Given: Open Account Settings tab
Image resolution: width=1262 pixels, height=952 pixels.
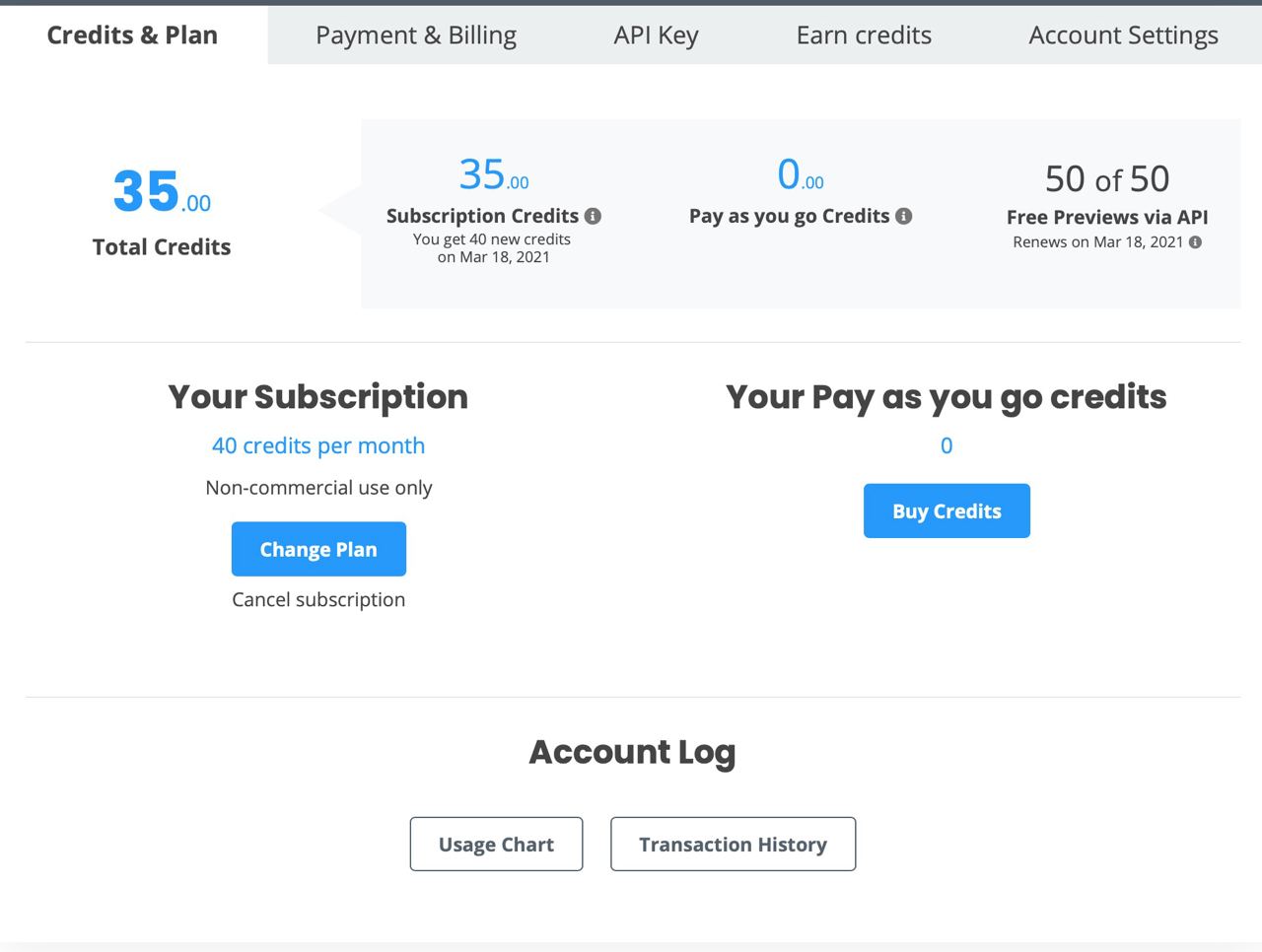Looking at the screenshot, I should click(1123, 34).
